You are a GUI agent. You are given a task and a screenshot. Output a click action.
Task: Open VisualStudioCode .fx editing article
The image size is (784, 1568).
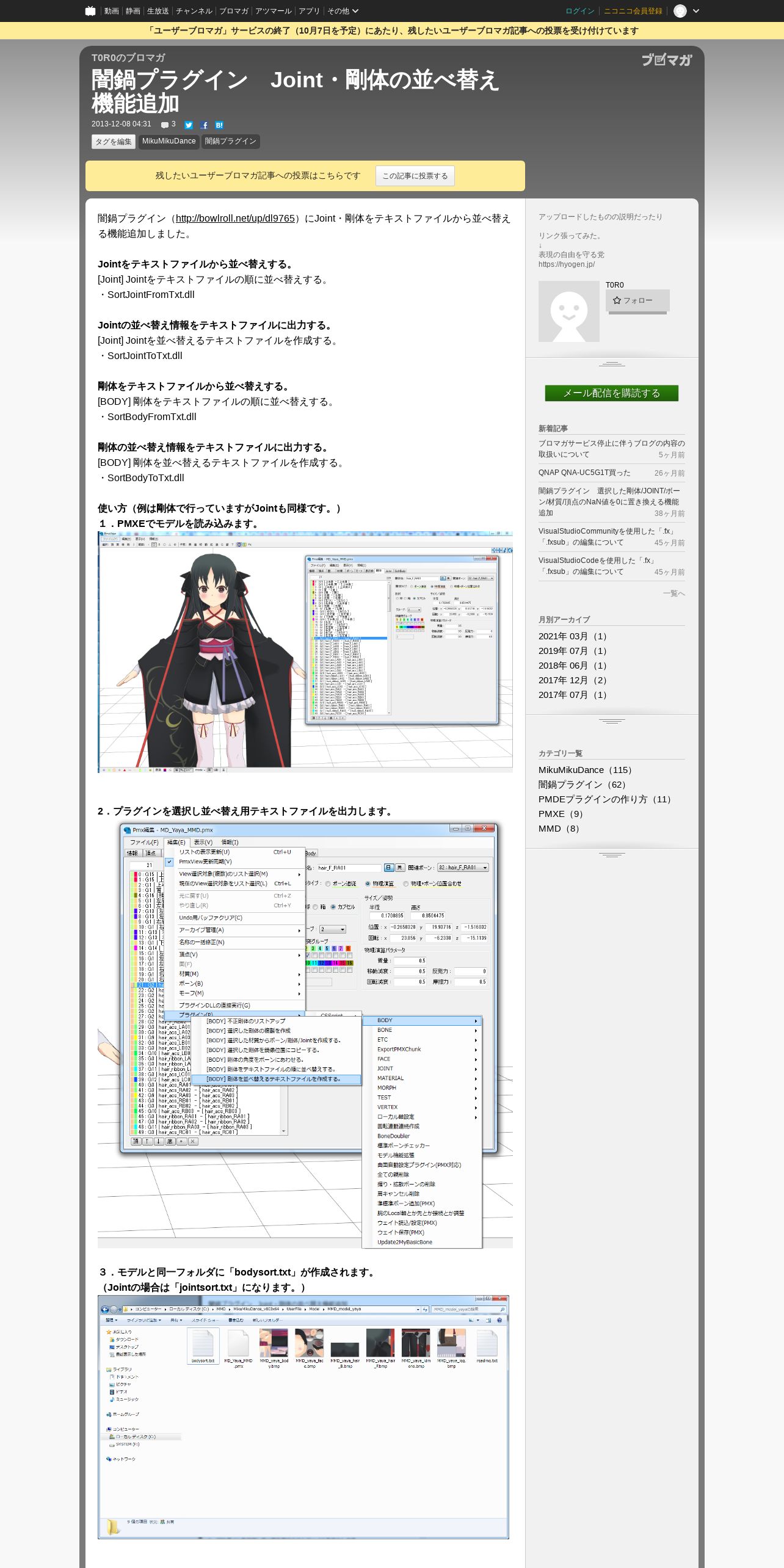[x=598, y=566]
